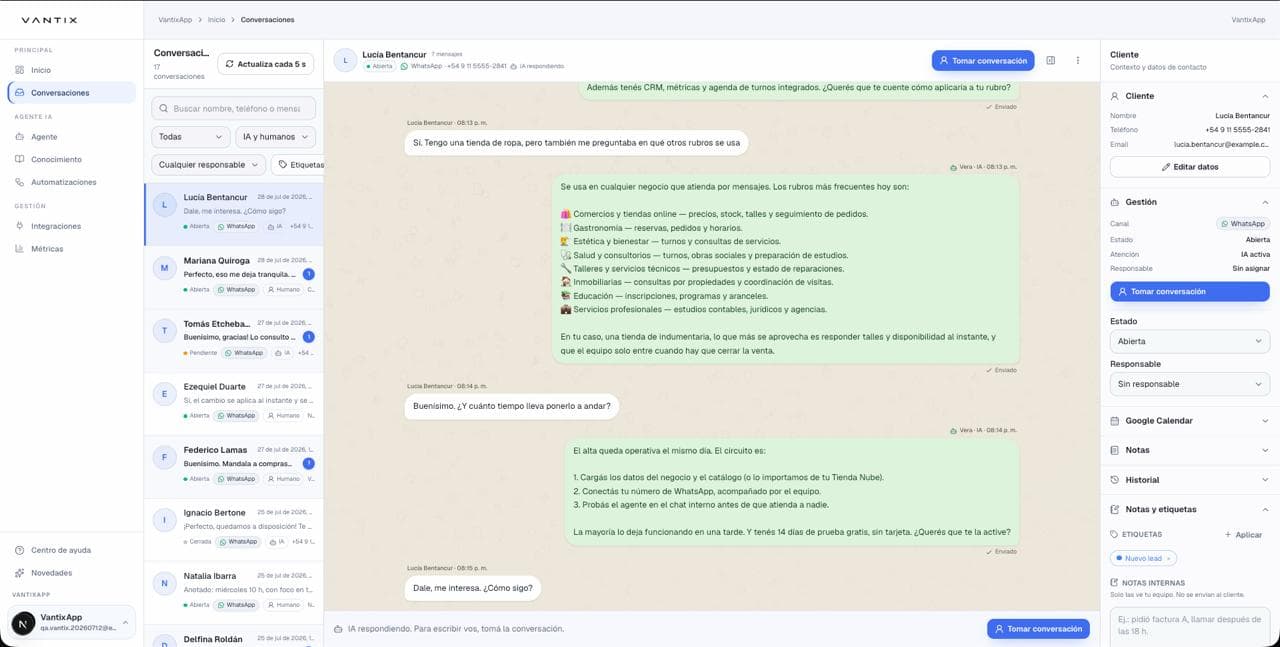Open Lucía Bentancur conversation in list
This screenshot has width=1280, height=647.
(234, 214)
